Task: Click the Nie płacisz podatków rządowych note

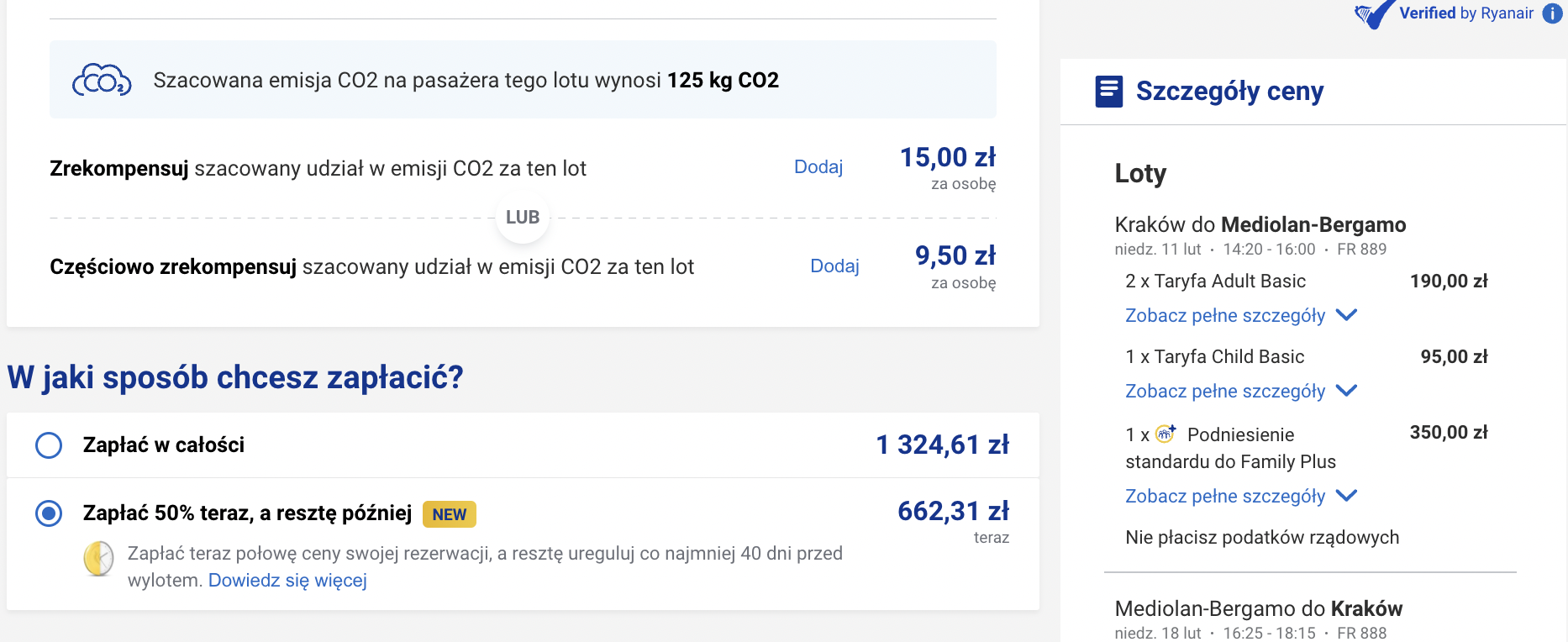Action: (x=1262, y=538)
